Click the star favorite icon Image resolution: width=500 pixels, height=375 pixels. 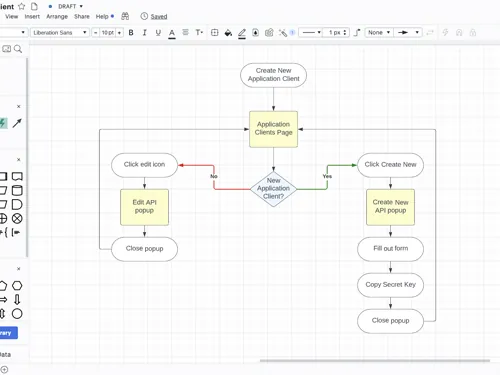(x=21, y=6)
